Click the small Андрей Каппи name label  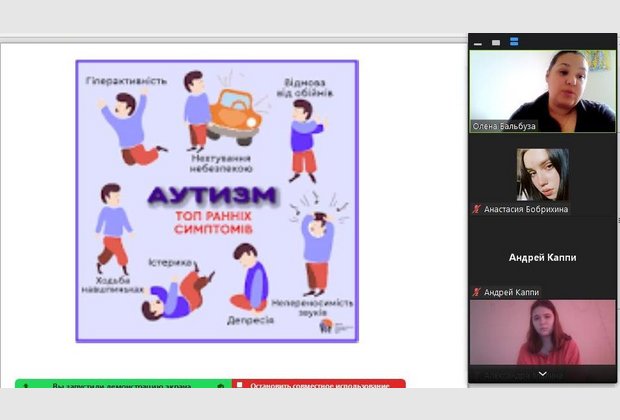pos(511,292)
